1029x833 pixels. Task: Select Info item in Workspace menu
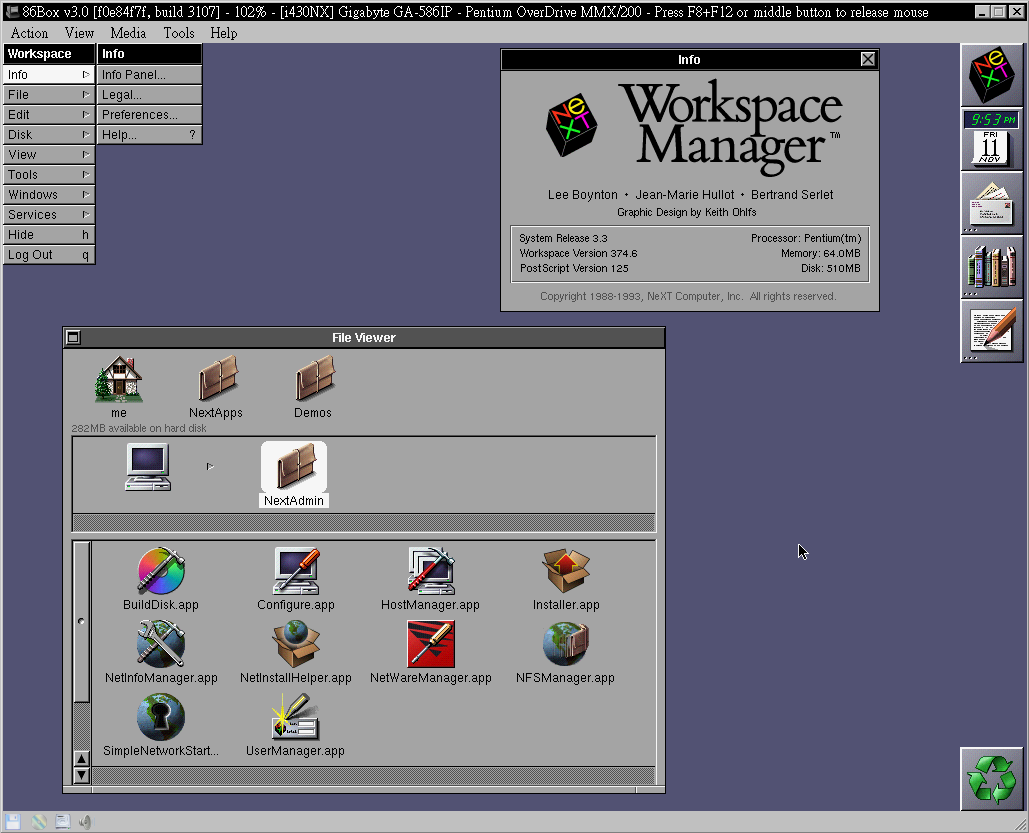coord(49,75)
